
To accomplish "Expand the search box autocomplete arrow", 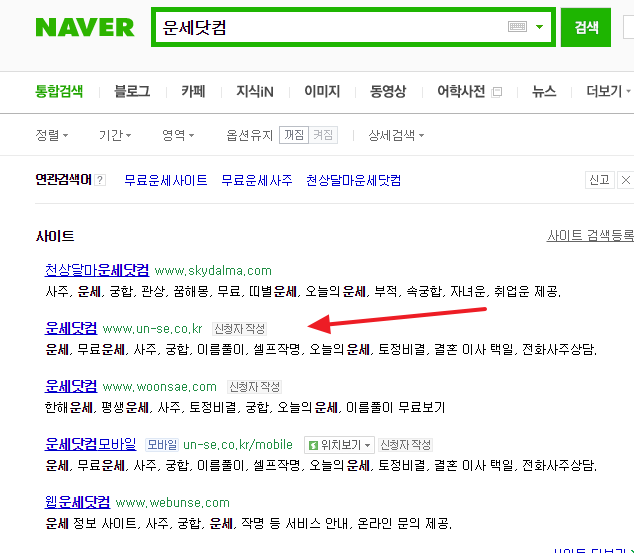I will [x=539, y=27].
